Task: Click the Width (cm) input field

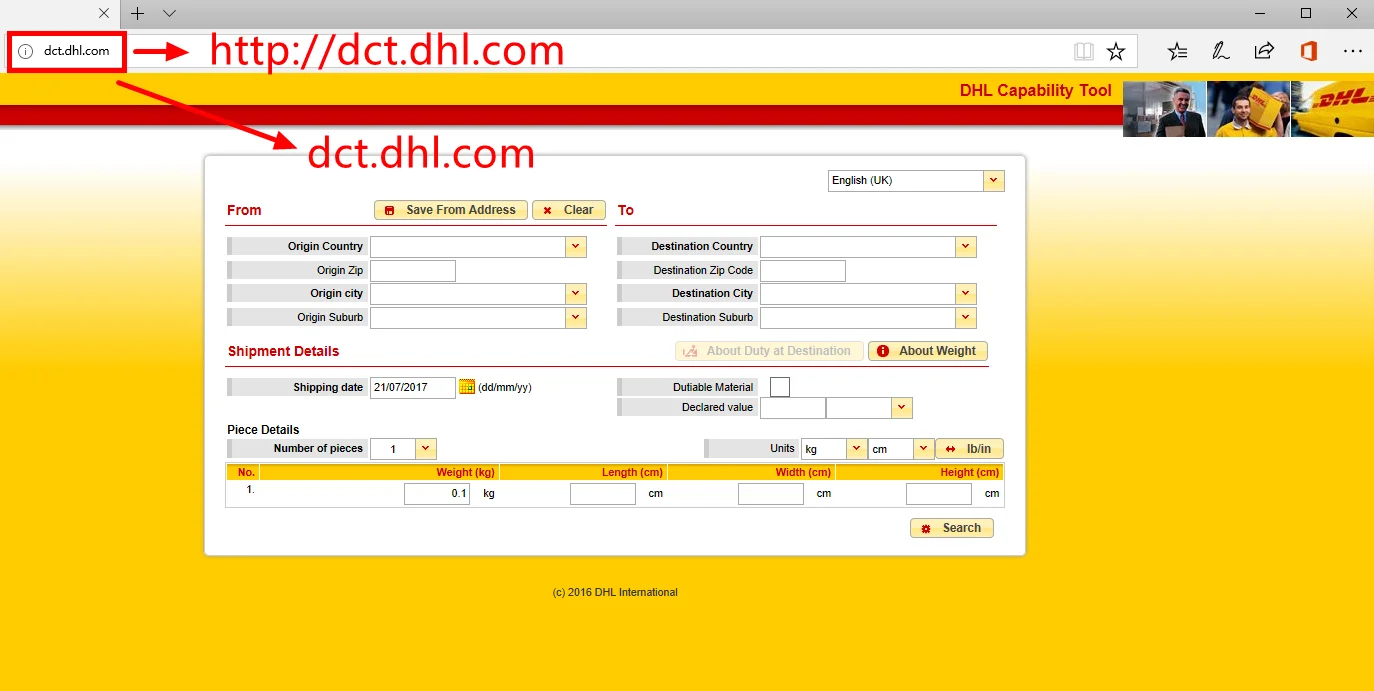Action: 771,494
